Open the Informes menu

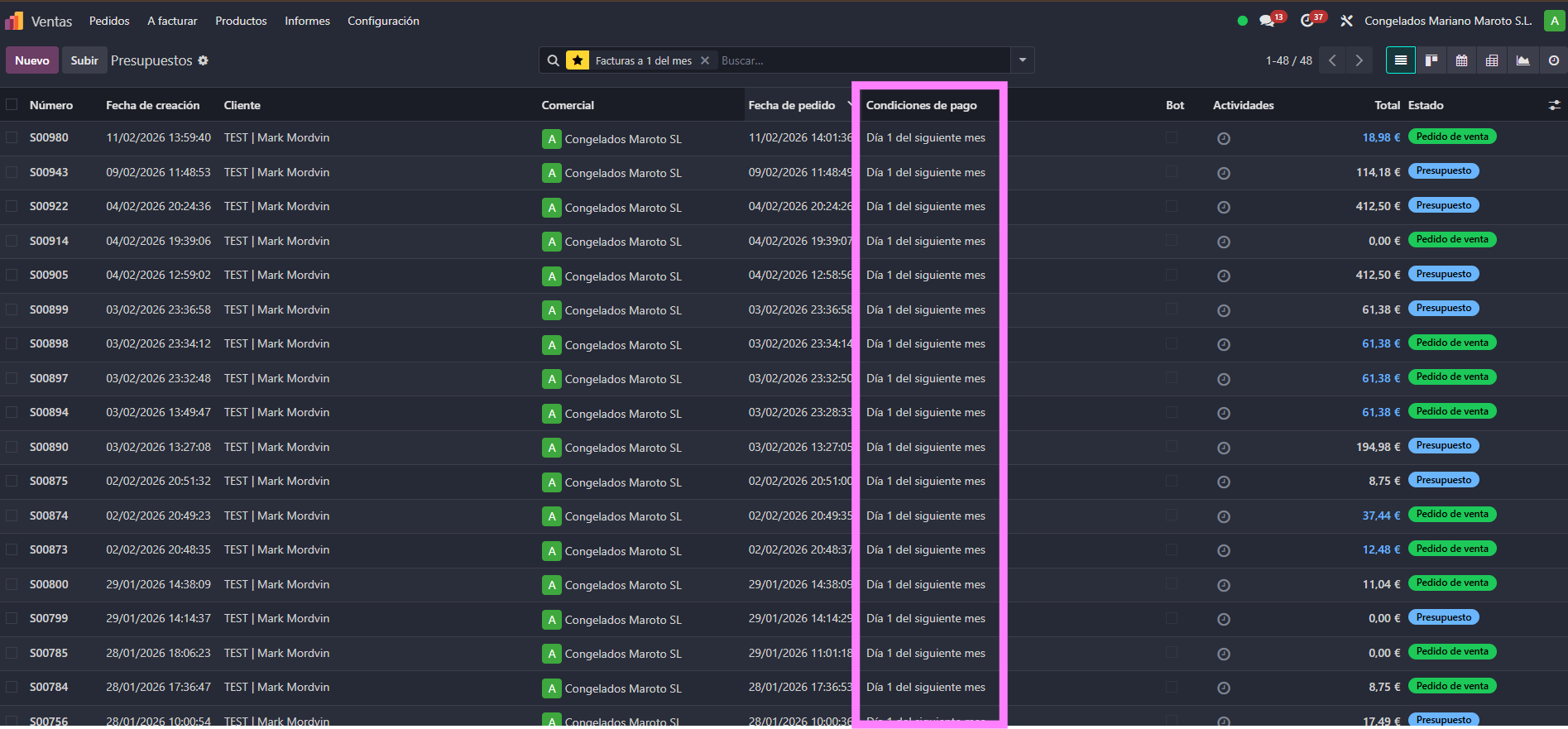click(x=307, y=21)
